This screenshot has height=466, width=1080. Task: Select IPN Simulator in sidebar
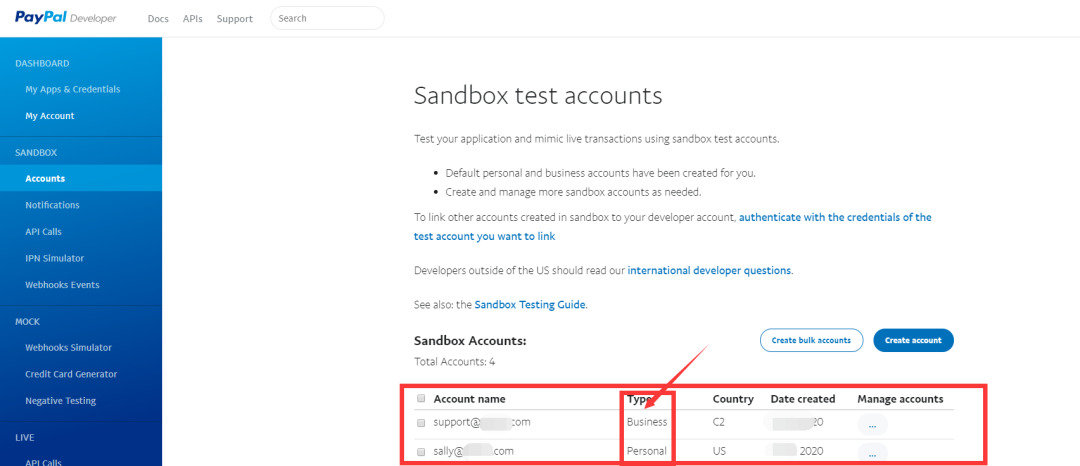54,258
